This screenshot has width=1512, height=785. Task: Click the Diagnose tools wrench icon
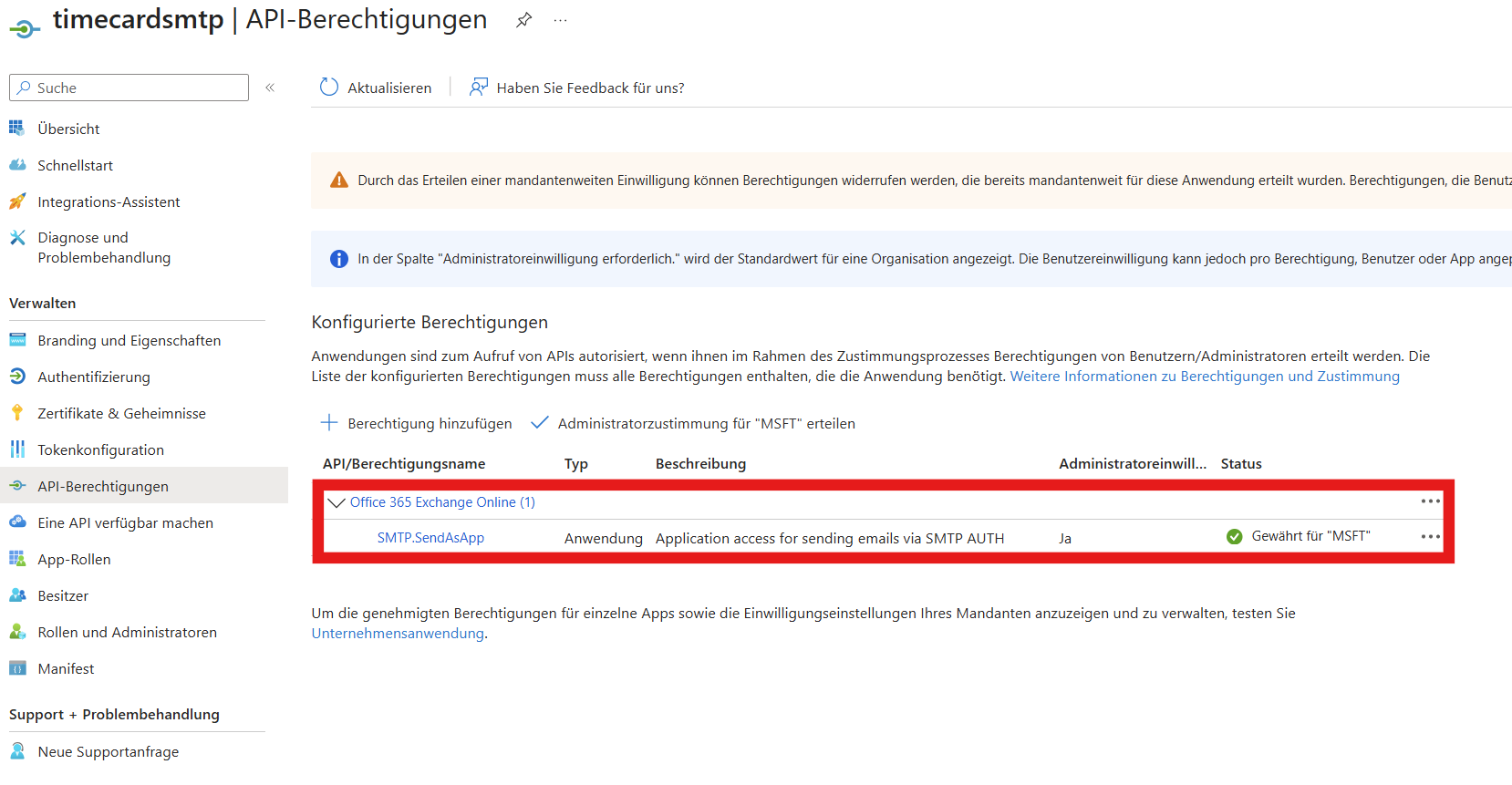pyautogui.click(x=17, y=238)
